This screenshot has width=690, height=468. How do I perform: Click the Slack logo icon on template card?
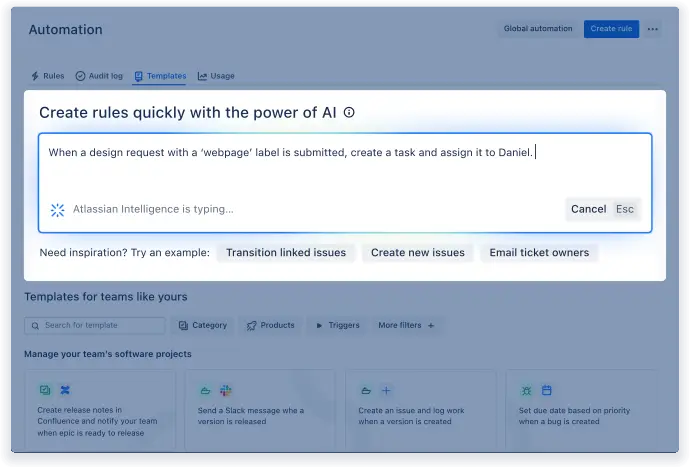click(x=226, y=390)
